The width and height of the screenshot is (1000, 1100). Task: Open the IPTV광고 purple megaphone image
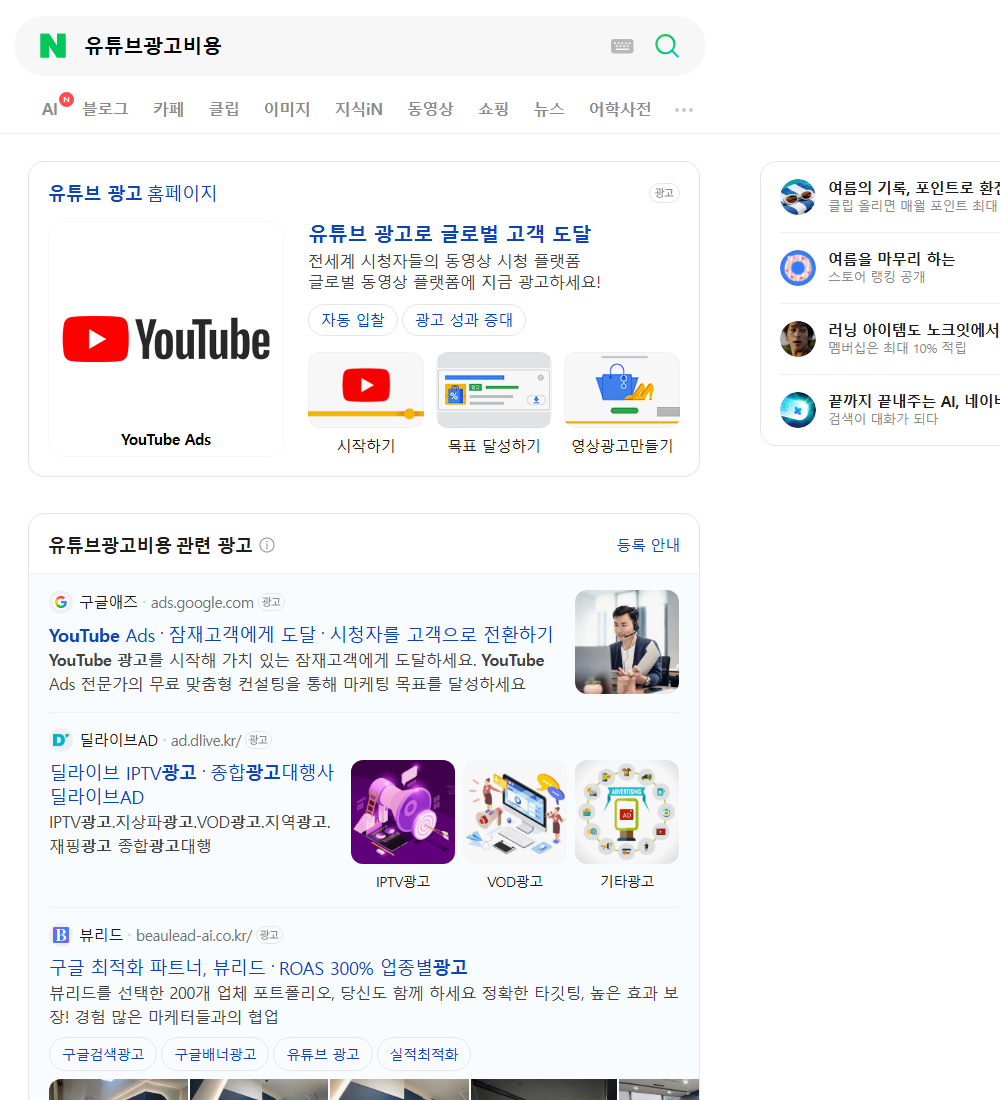[403, 812]
